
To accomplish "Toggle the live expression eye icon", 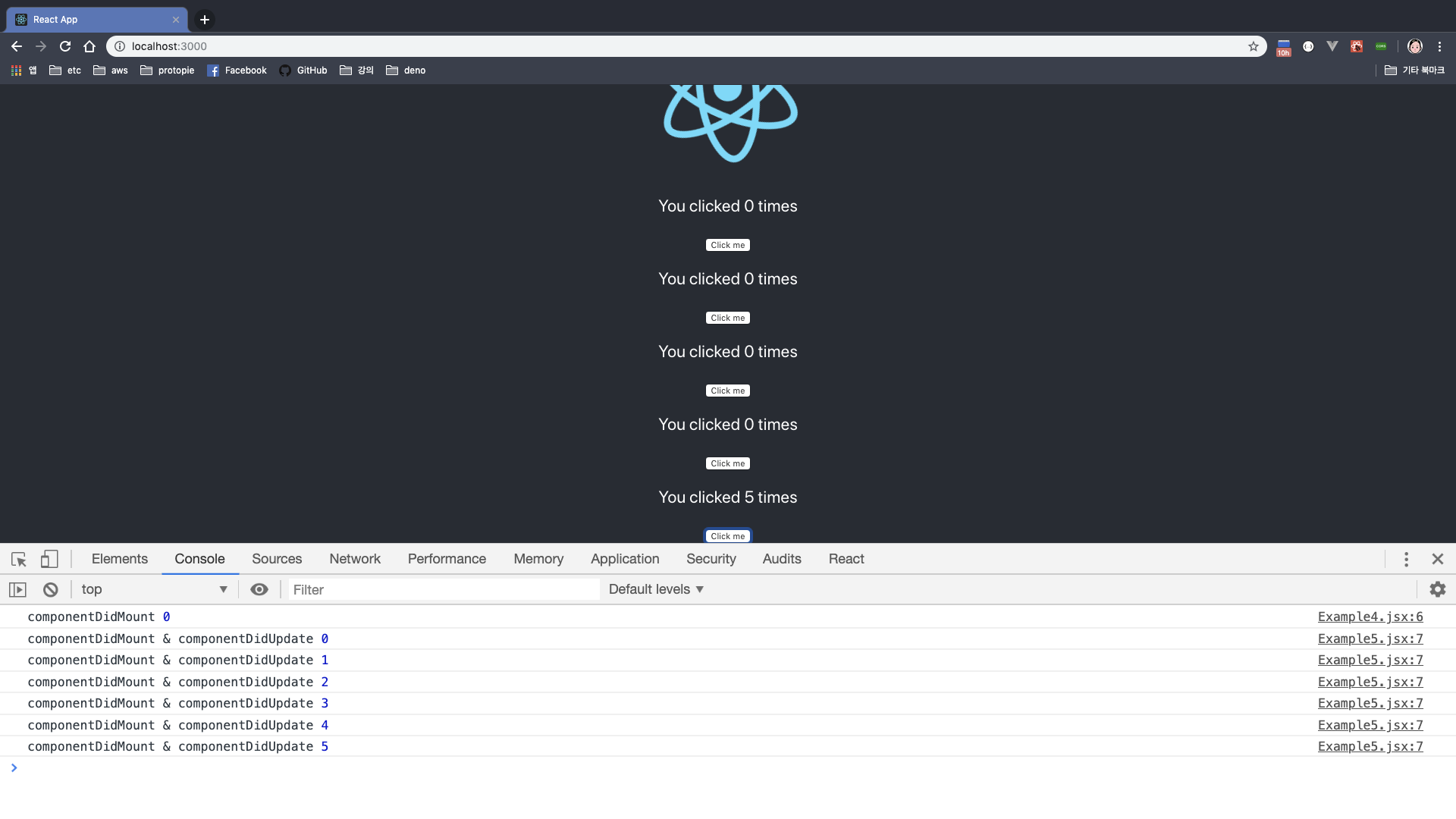I will tap(259, 590).
